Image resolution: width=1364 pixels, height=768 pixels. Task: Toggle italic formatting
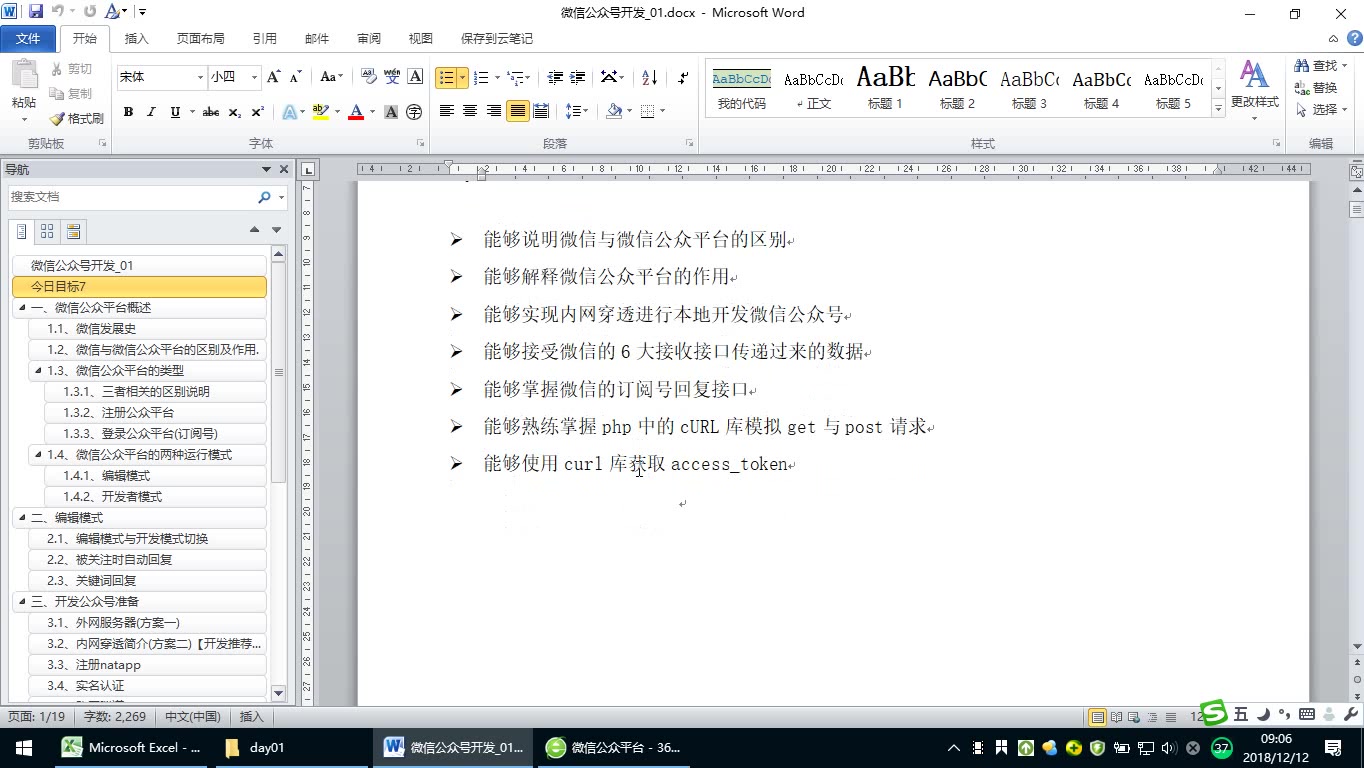pyautogui.click(x=151, y=112)
